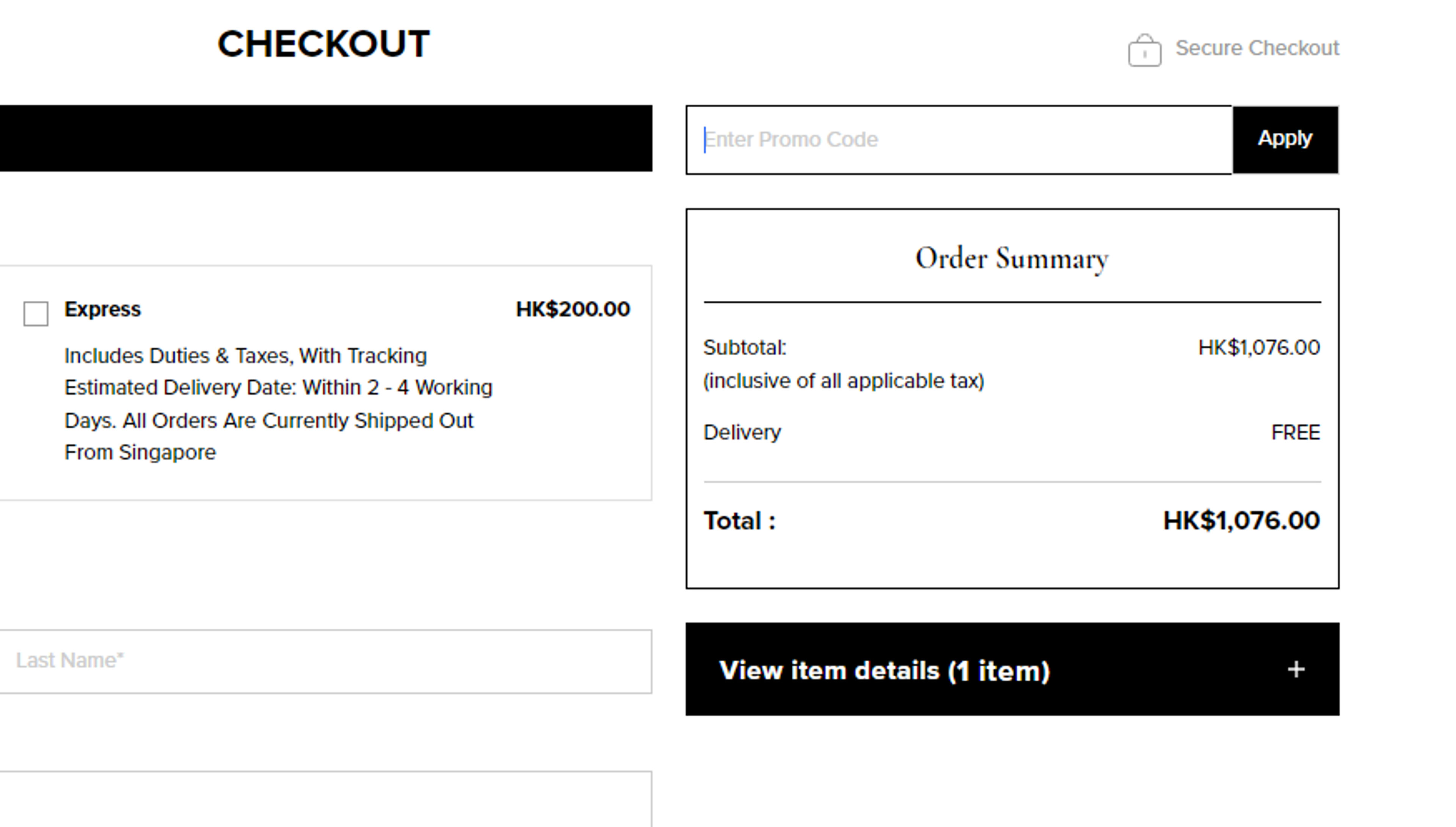Viewport: 1456px width, 827px height.
Task: Click the FREE delivery value
Action: pos(1295,433)
